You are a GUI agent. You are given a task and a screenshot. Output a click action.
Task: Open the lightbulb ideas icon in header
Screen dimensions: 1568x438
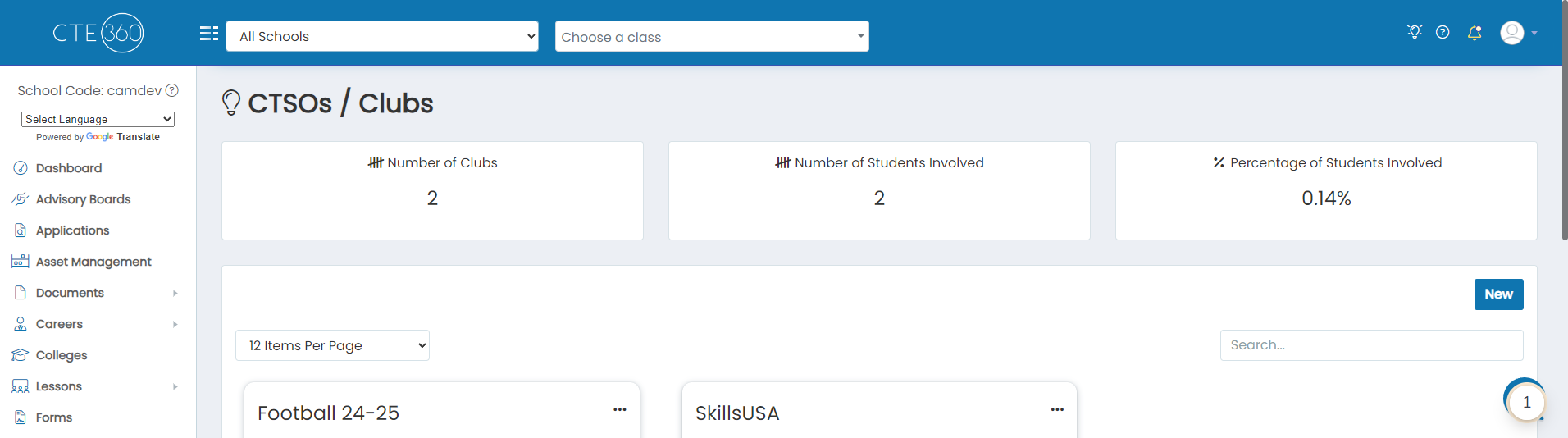pyautogui.click(x=1415, y=32)
